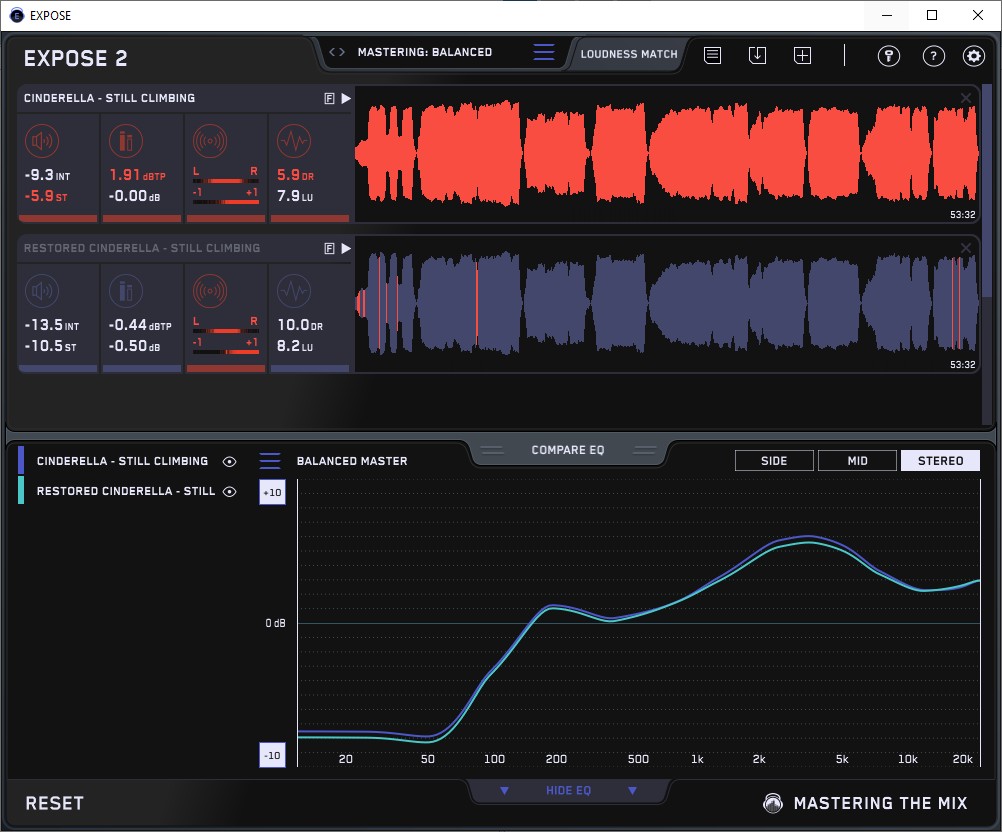1002x832 pixels.
Task: Click the dynamic range icon for Restored Cinderella track
Action: tap(294, 291)
